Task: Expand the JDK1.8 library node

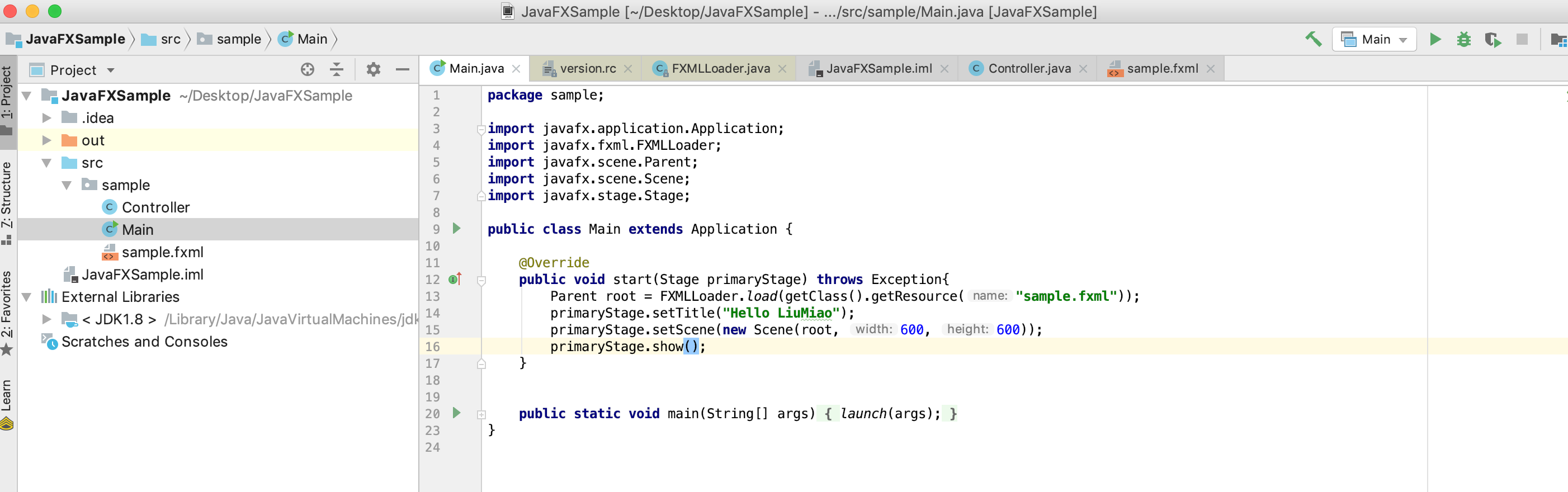Action: [x=46, y=320]
